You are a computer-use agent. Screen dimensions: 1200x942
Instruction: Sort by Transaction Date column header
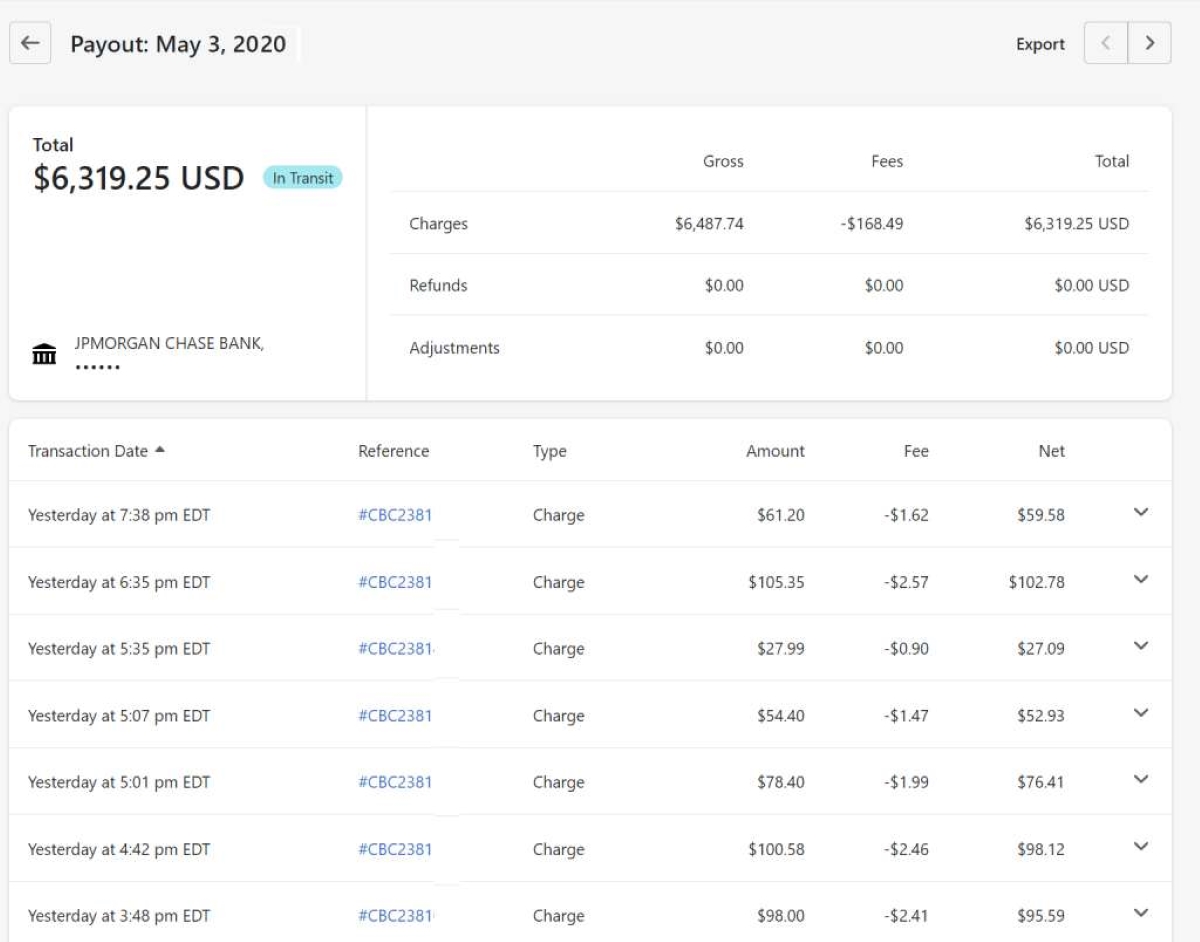click(x=88, y=451)
